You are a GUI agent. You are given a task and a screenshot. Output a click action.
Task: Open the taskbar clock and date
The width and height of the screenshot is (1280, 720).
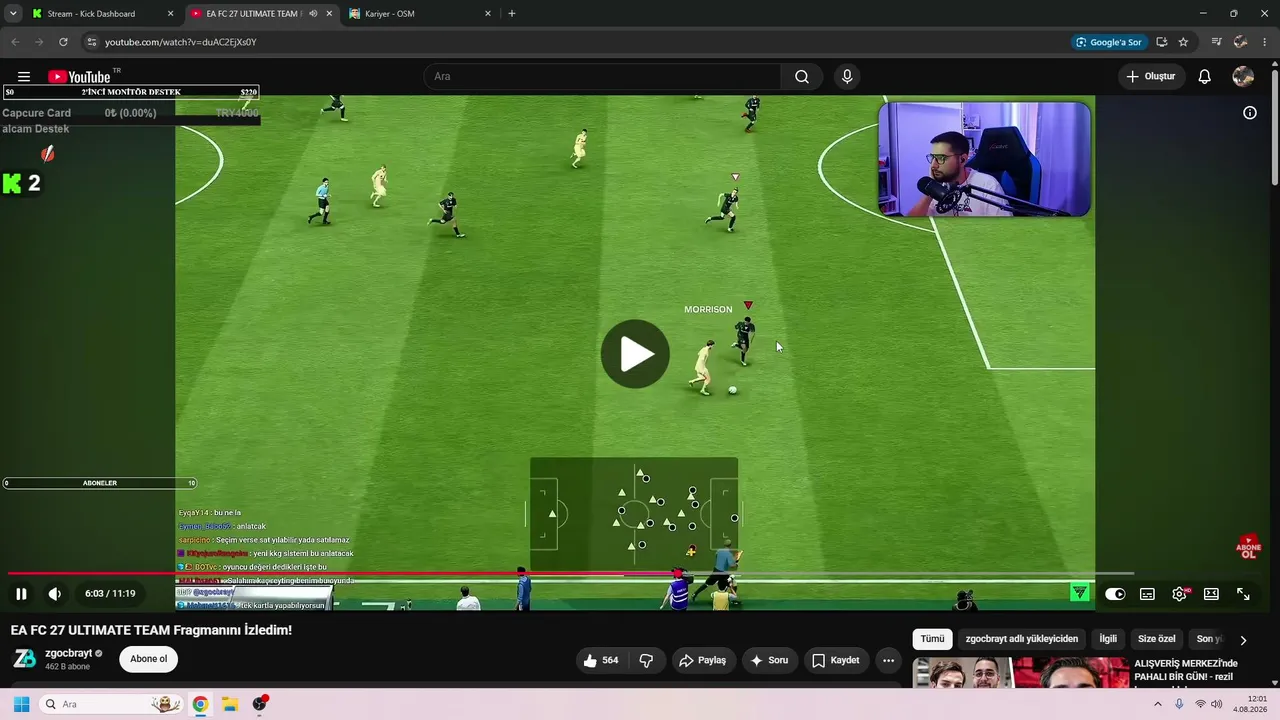click(1250, 704)
